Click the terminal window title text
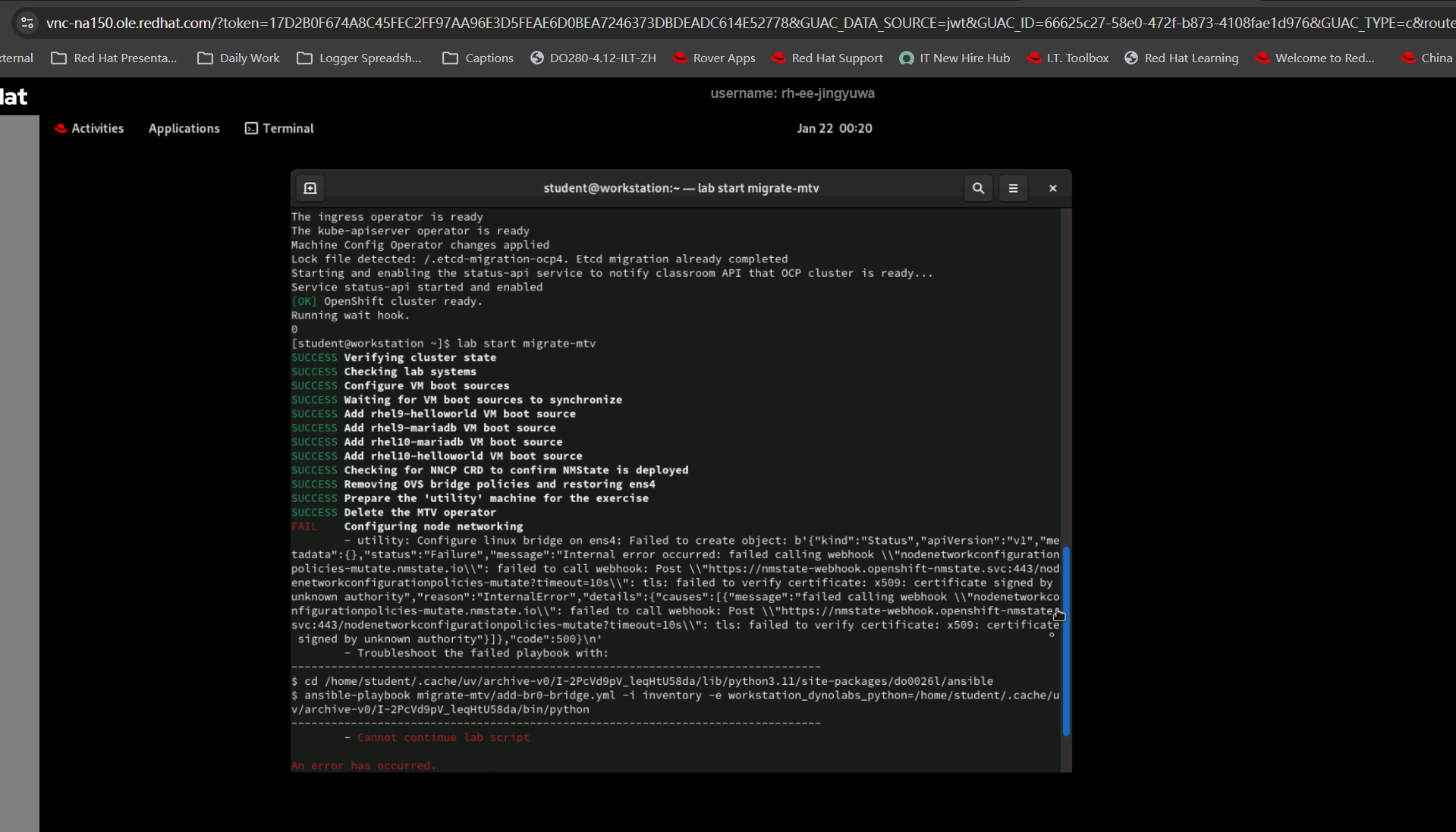This screenshot has width=1456, height=832. (681, 188)
